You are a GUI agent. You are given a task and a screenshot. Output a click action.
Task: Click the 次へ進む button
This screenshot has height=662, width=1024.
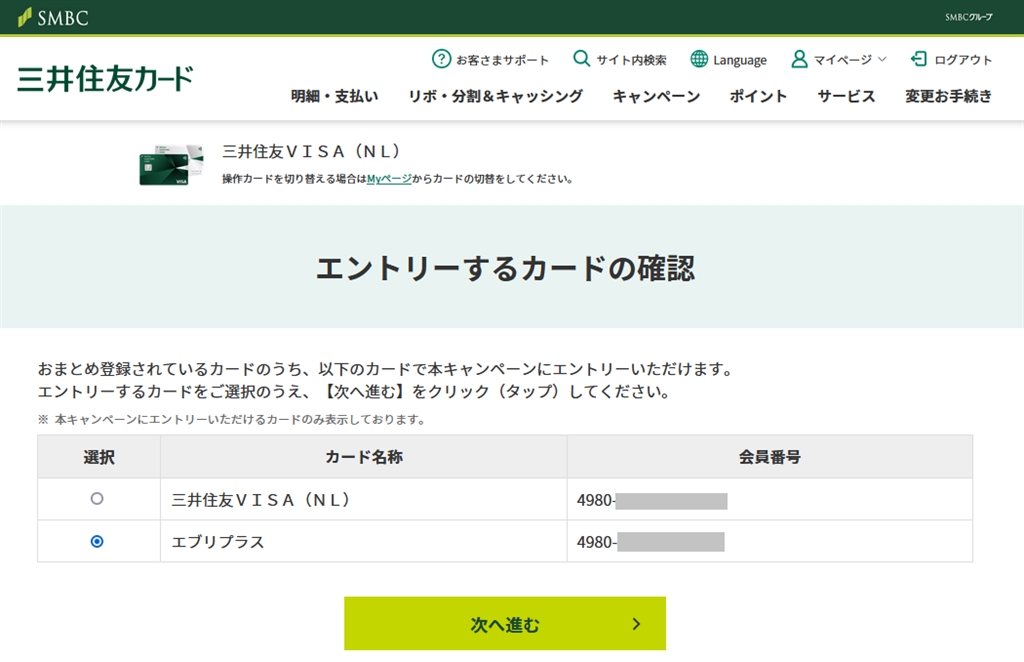point(505,623)
